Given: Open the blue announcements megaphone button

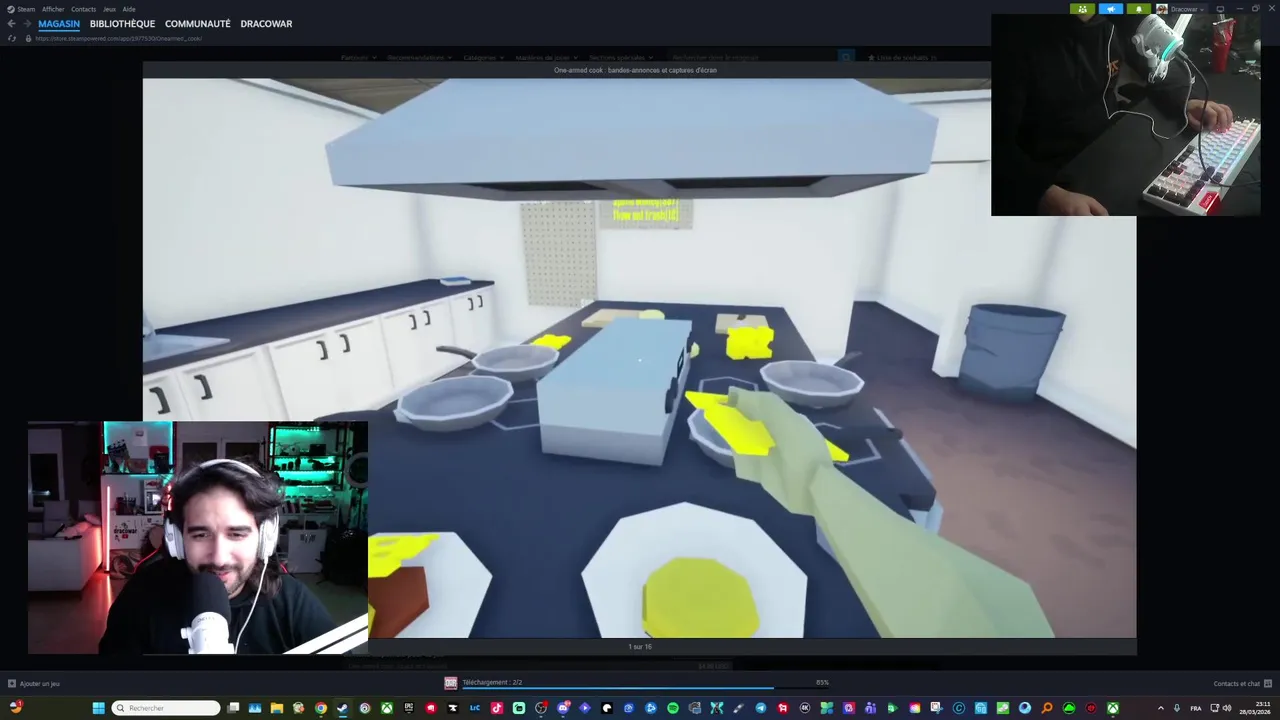Looking at the screenshot, I should coord(1111,9).
